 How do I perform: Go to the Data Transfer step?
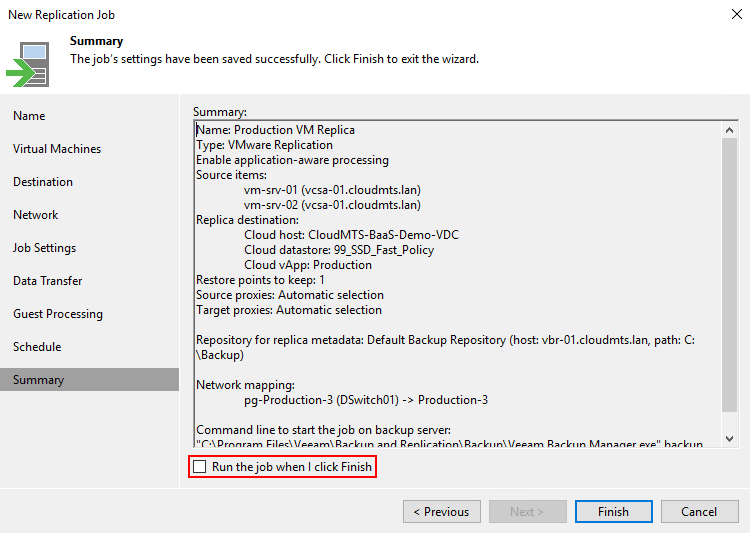pos(48,281)
